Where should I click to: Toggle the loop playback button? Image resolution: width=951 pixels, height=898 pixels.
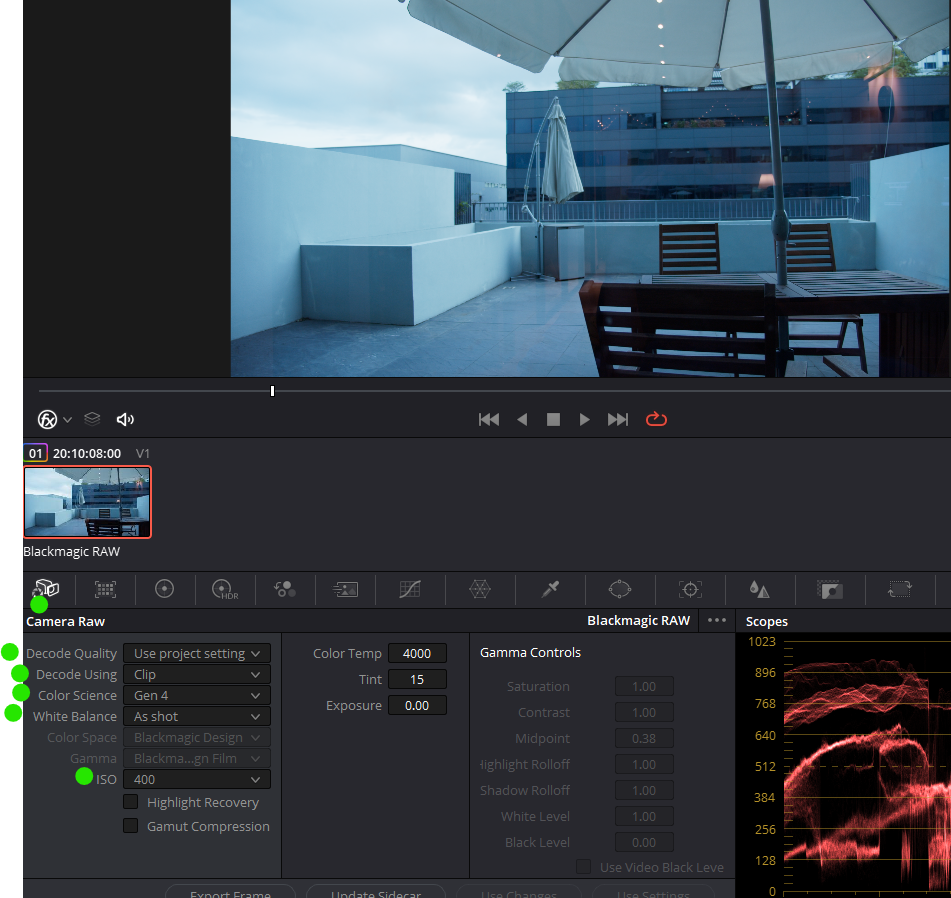[656, 419]
